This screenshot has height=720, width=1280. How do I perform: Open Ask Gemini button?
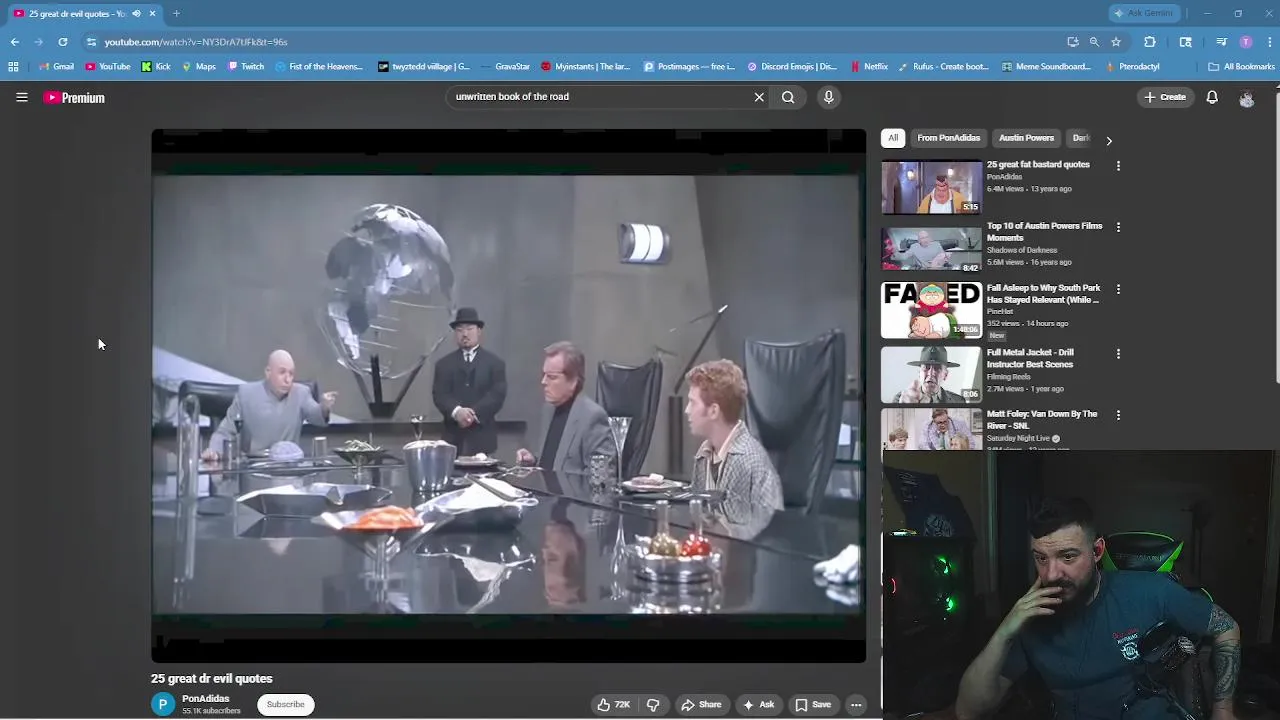1144,13
